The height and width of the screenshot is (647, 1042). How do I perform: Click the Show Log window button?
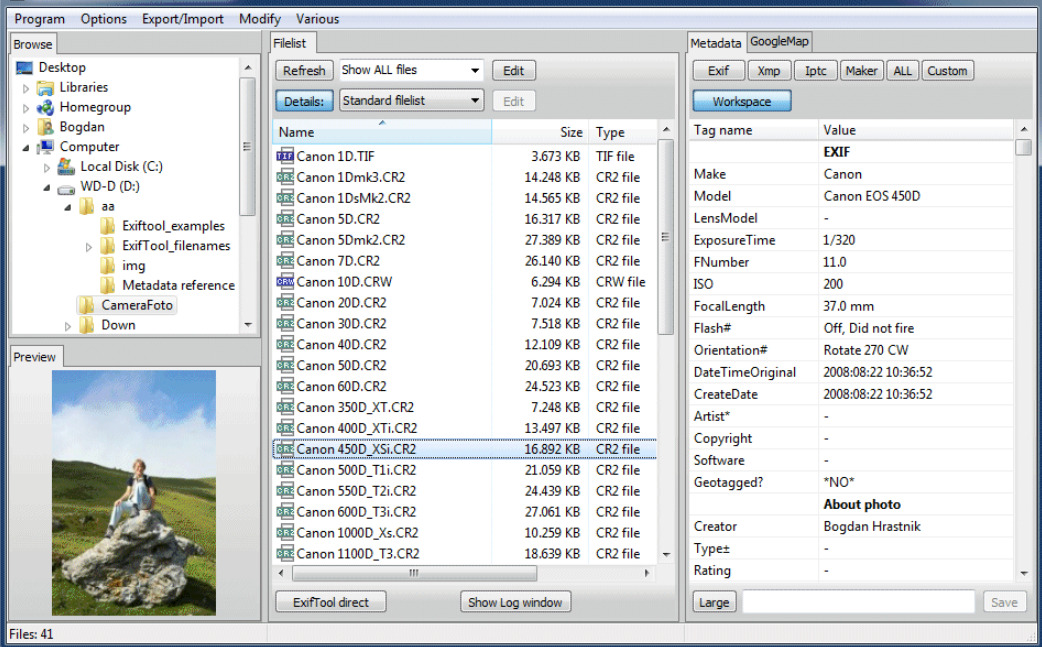[516, 602]
